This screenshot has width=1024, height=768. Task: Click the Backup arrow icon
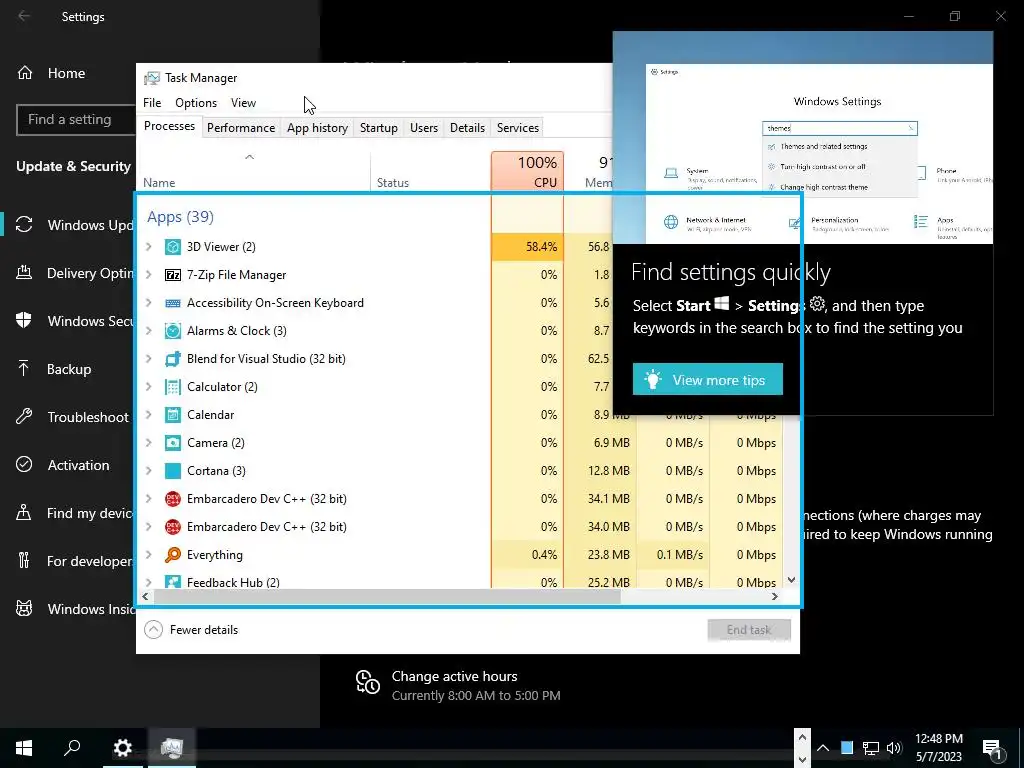24,369
